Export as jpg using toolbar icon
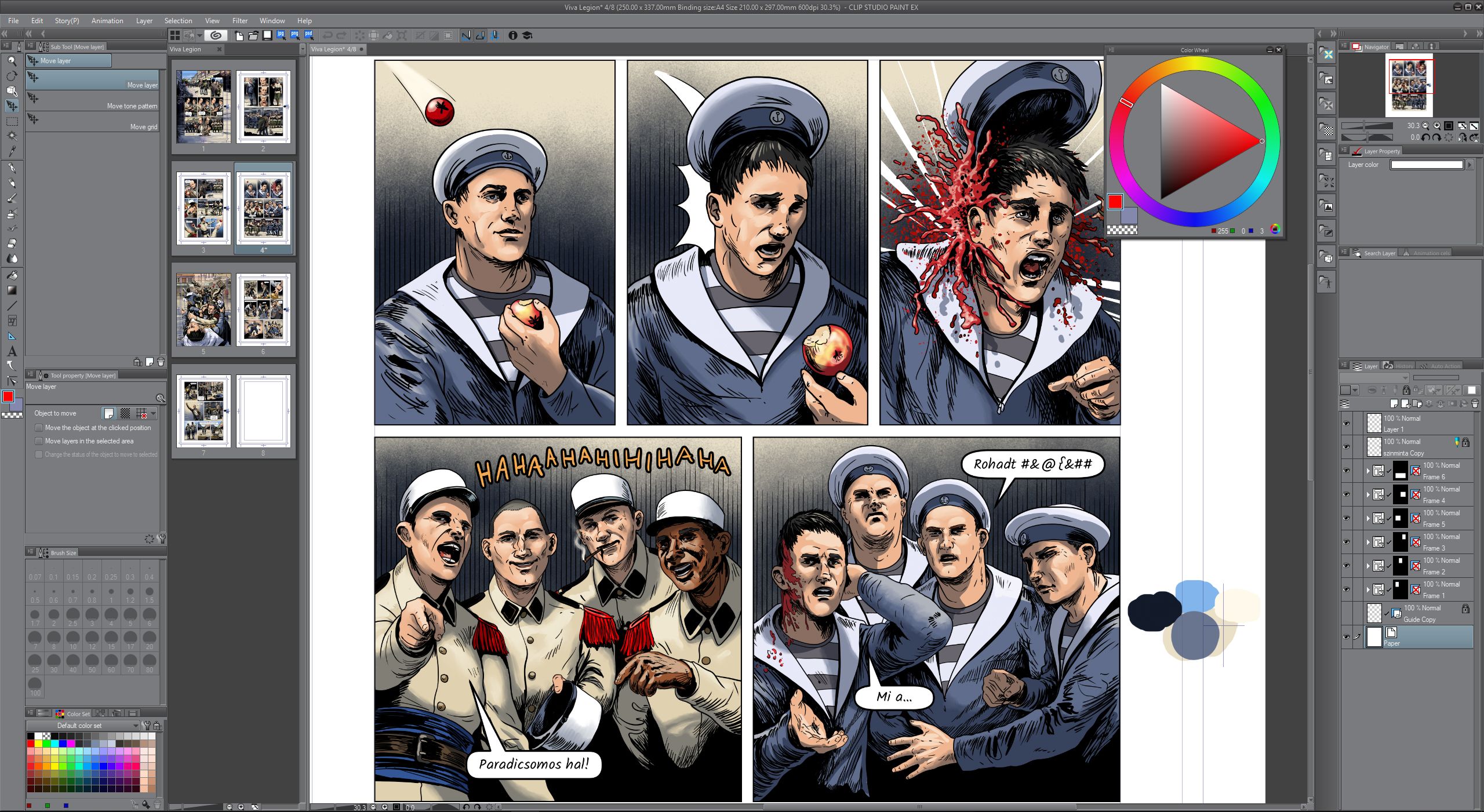Image resolution: width=1484 pixels, height=812 pixels. click(x=281, y=35)
